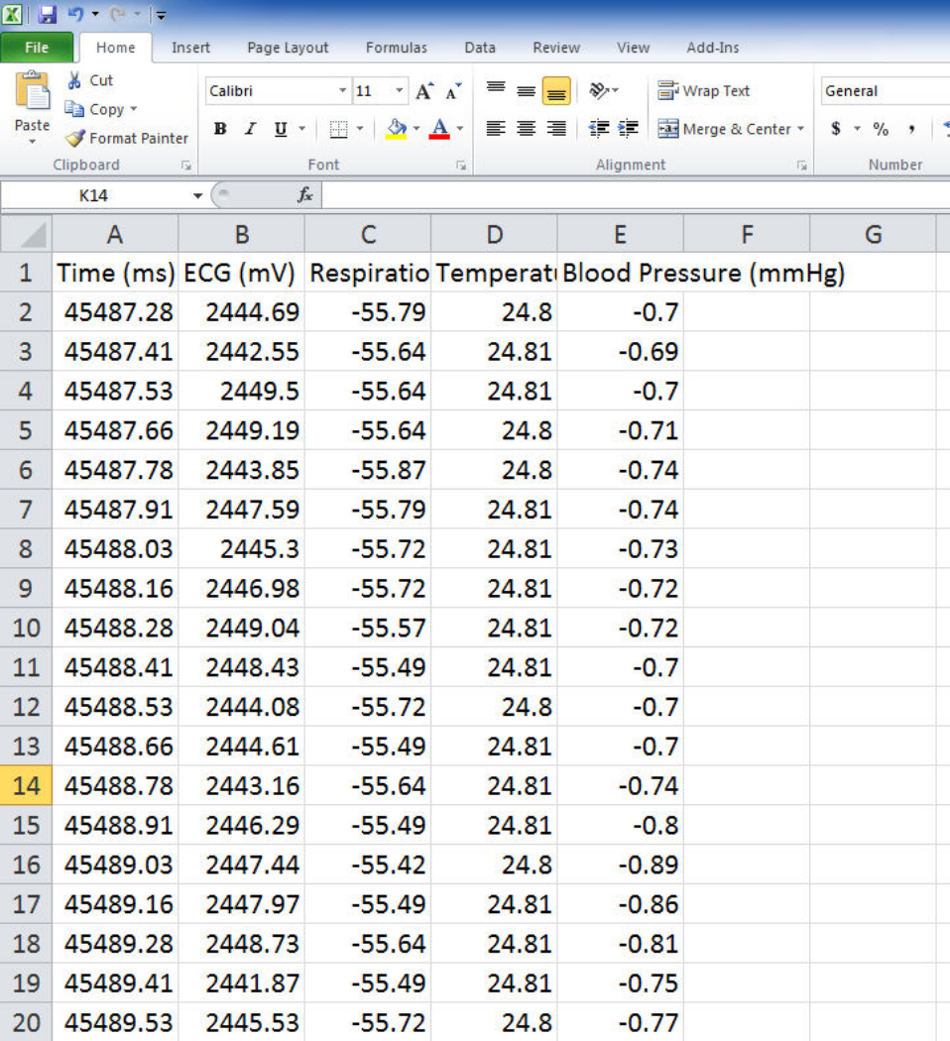Toggle Italic formatting
Viewport: 950px width, 1041px height.
(x=250, y=129)
